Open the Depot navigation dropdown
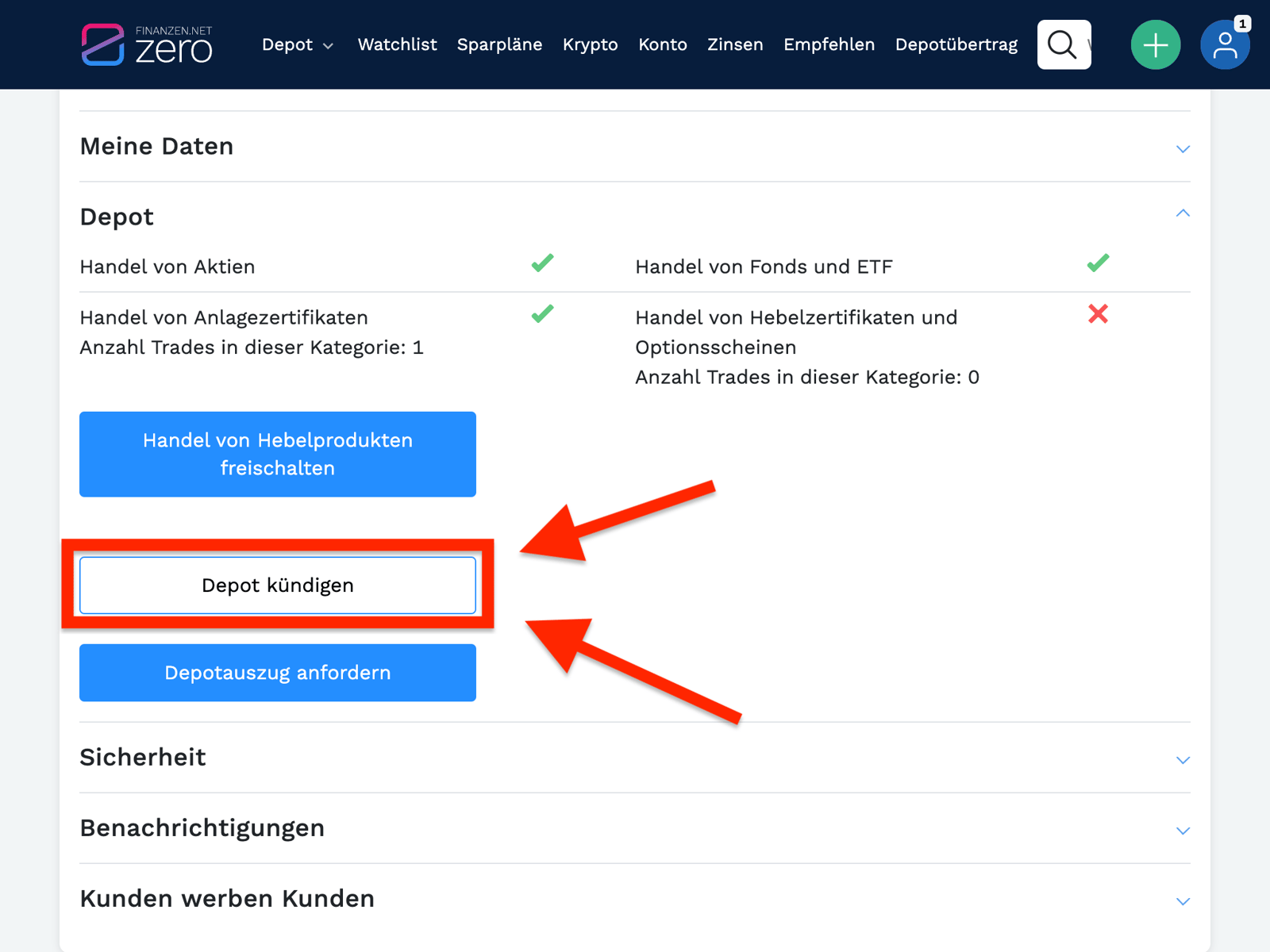 [x=298, y=44]
